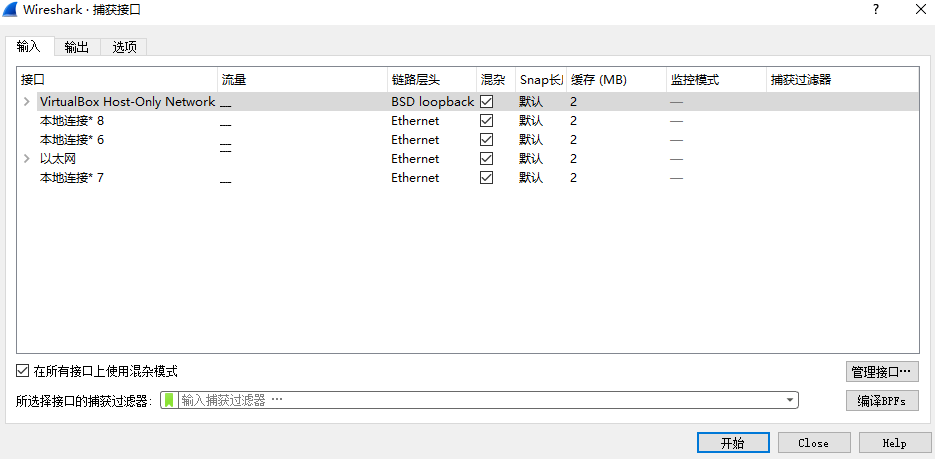The height and width of the screenshot is (459, 935).
Task: Click the 流量 column header
Action: pyautogui.click(x=302, y=80)
